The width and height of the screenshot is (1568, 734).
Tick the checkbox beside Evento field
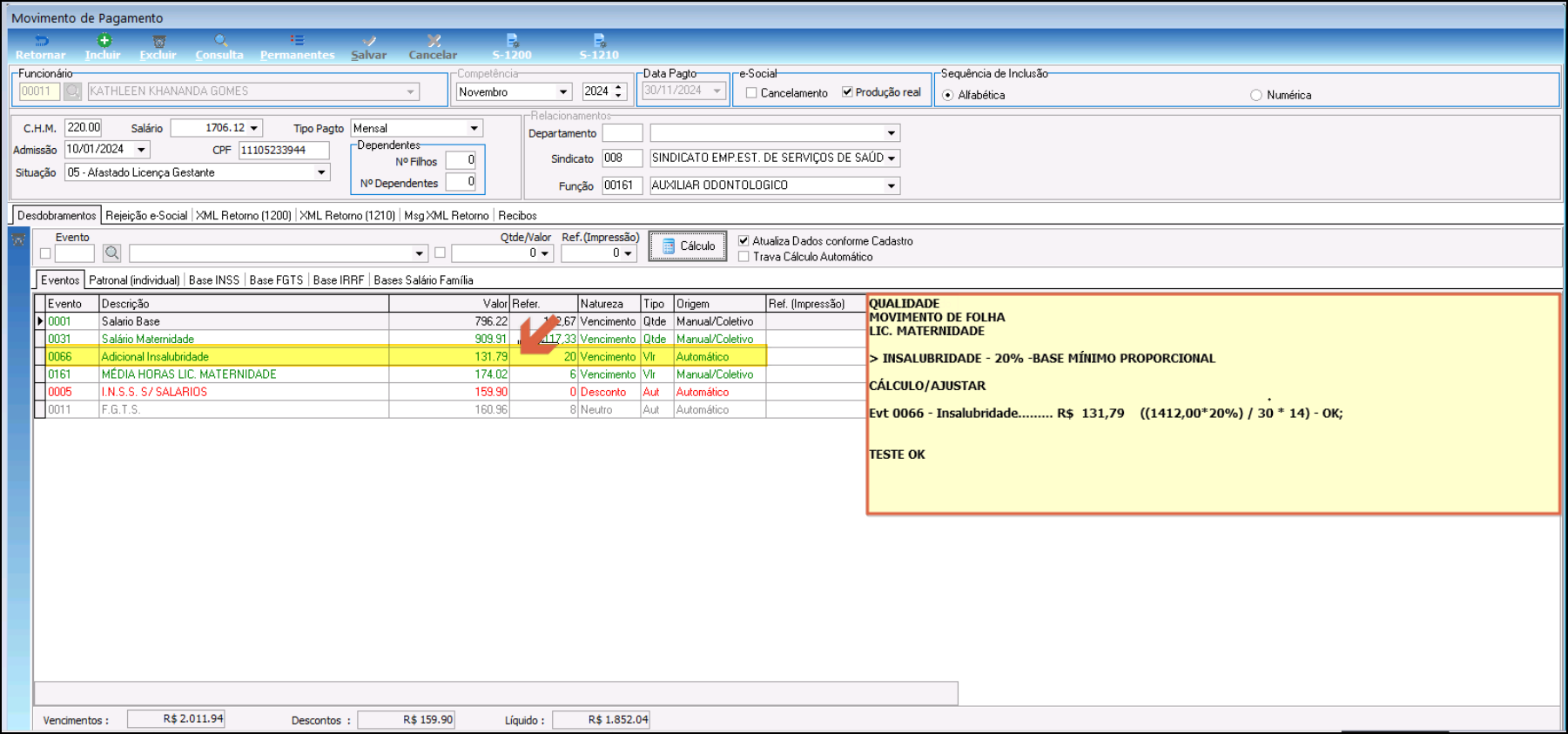pyautogui.click(x=45, y=253)
